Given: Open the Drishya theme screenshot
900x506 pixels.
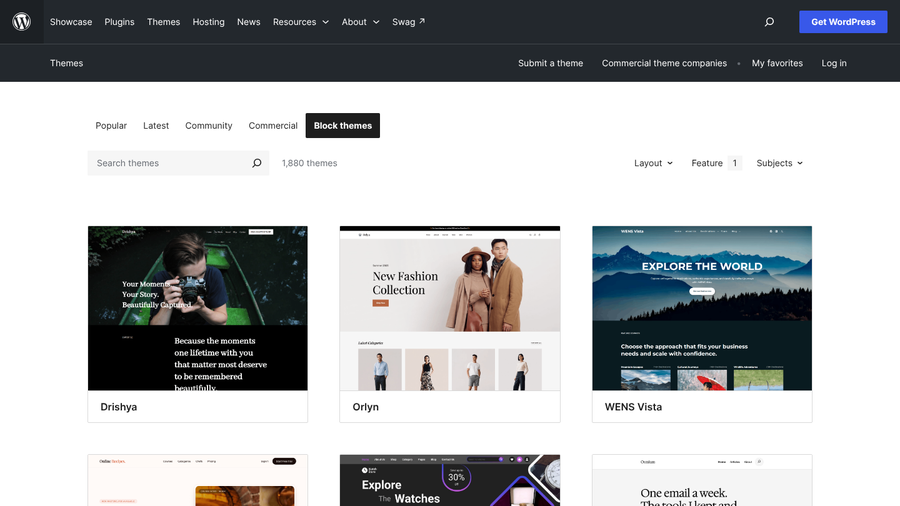Looking at the screenshot, I should coord(197,308).
